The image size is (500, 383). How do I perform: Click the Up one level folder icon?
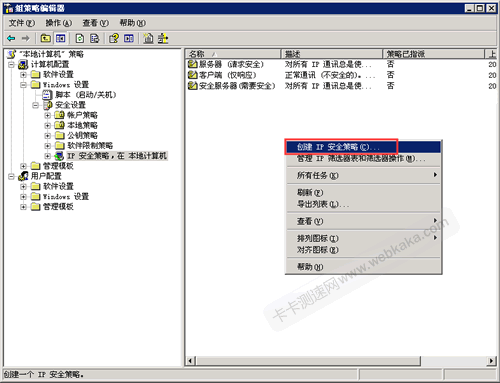(46, 39)
